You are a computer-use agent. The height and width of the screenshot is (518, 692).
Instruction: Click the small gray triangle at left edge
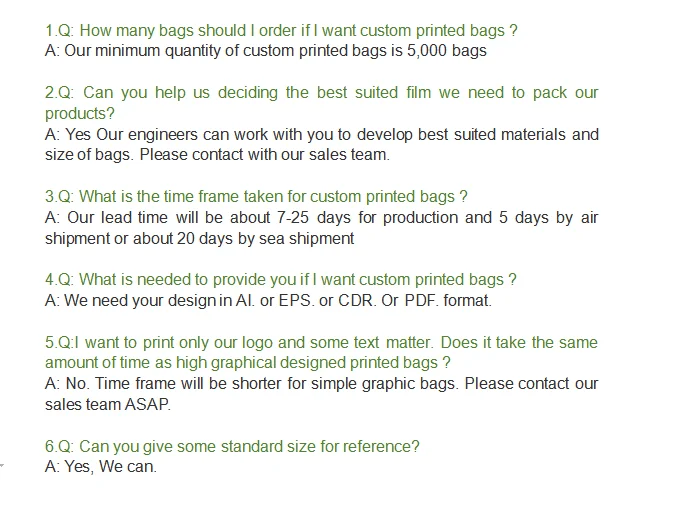click(x=2, y=465)
